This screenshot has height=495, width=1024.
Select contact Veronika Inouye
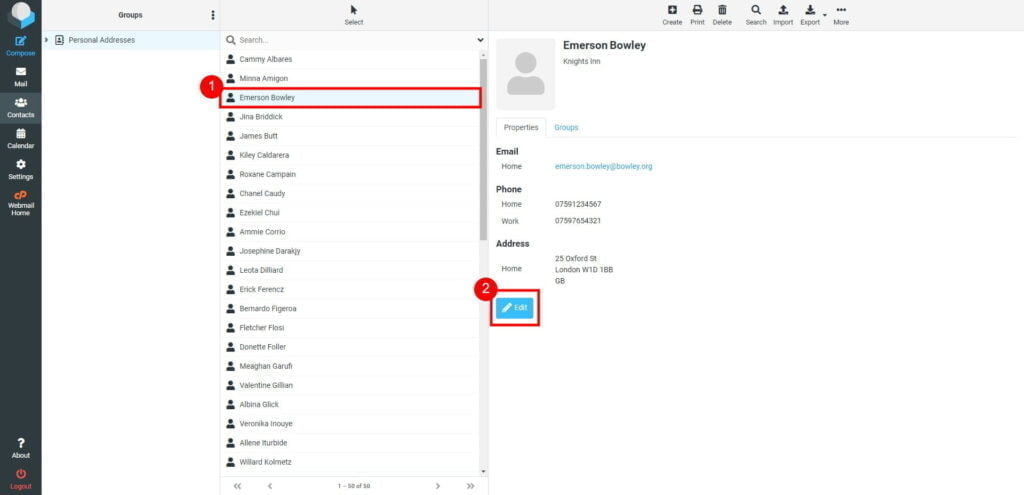coord(349,424)
